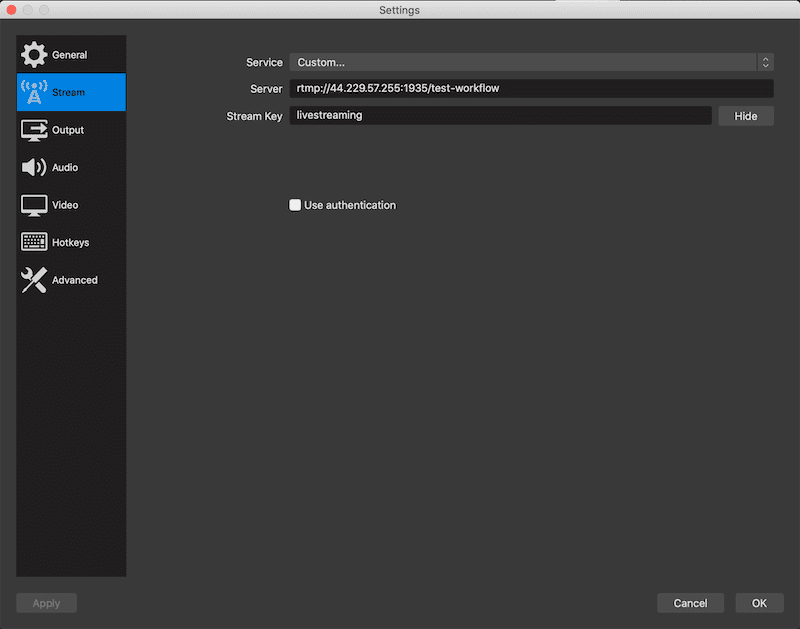Click the Stream antenna icon
Image resolution: width=800 pixels, height=629 pixels.
(x=35, y=92)
